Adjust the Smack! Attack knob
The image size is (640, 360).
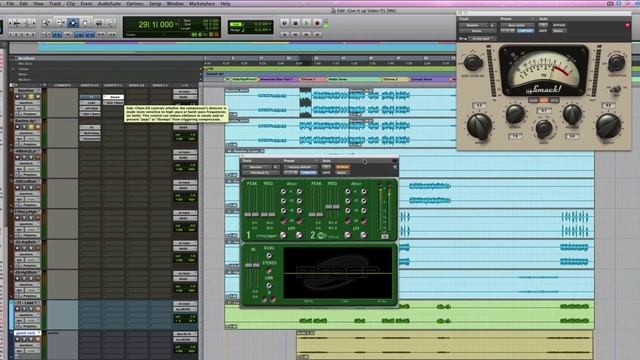pyautogui.click(x=515, y=114)
